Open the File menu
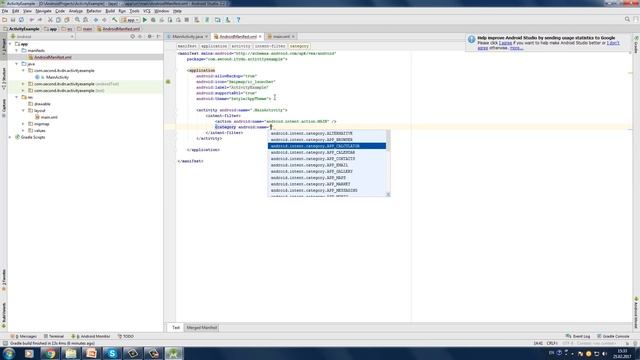Screen dimensions: 640x360 tap(5, 11)
